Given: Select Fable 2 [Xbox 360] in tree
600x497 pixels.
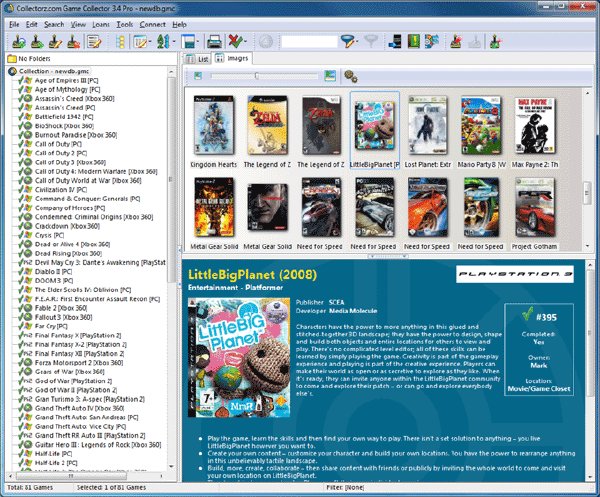Looking at the screenshot, I should [x=61, y=308].
